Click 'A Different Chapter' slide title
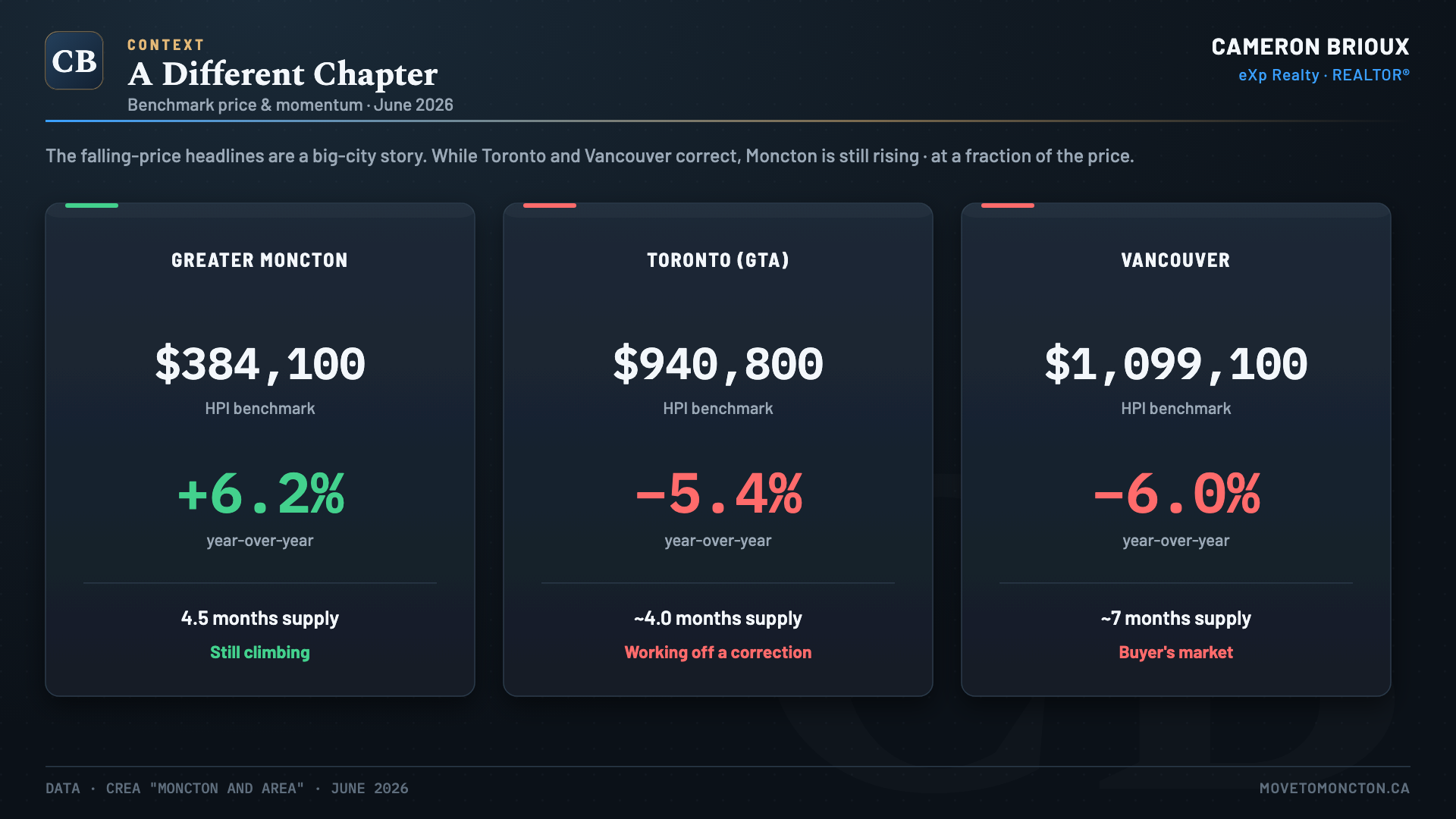Image resolution: width=1456 pixels, height=819 pixels. click(x=283, y=74)
